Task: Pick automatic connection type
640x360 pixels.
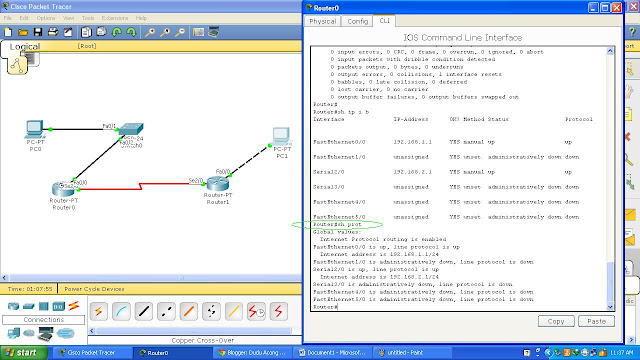Action: 99,311
